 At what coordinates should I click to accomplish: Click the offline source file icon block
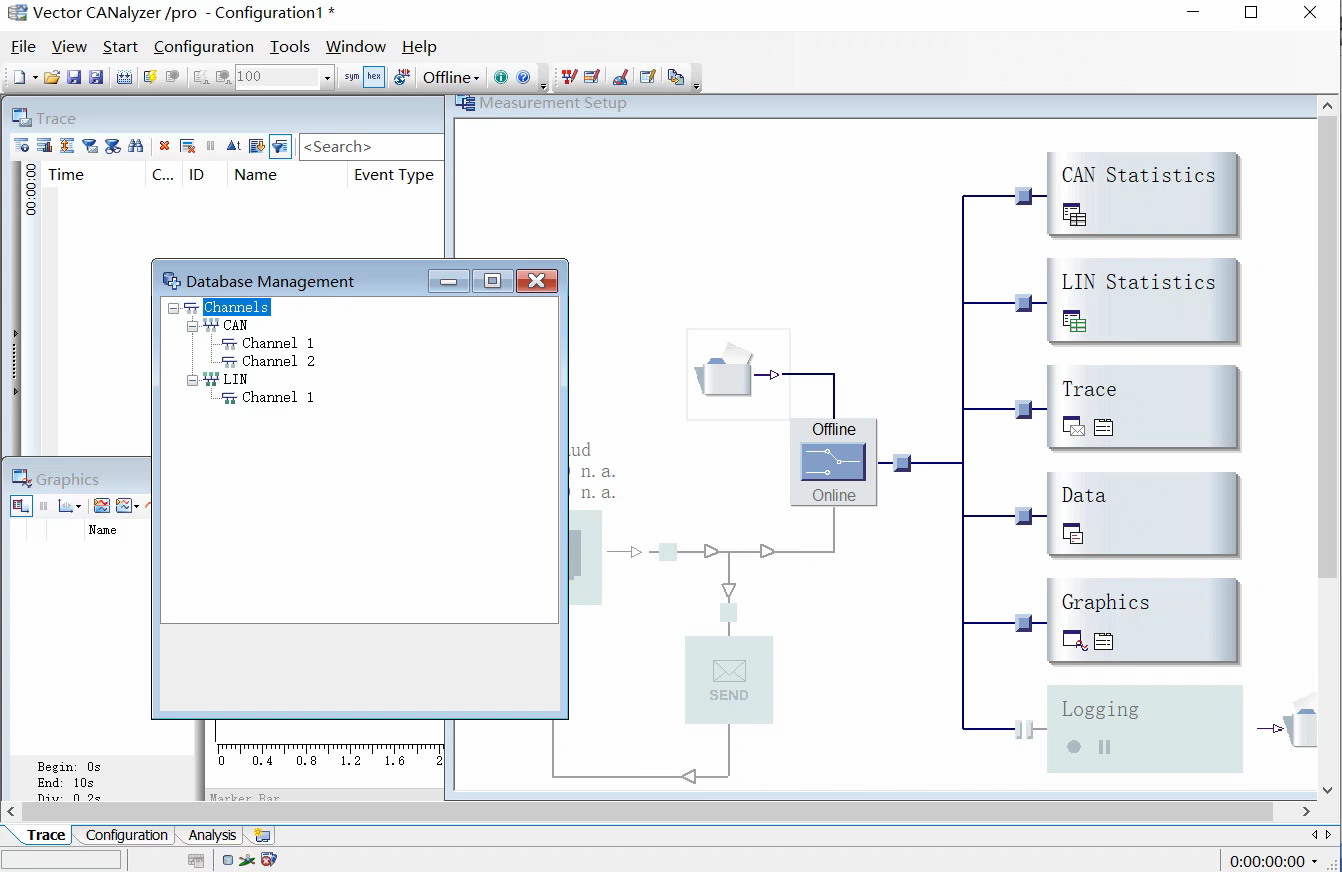pyautogui.click(x=738, y=374)
